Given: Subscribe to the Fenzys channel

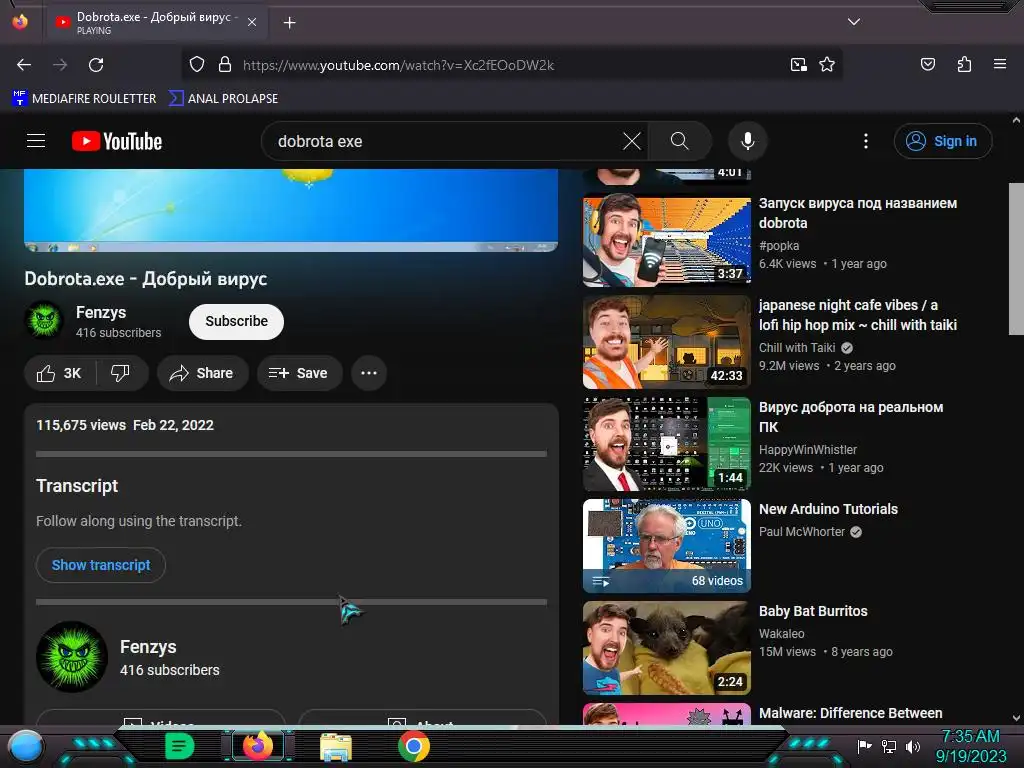Looking at the screenshot, I should pyautogui.click(x=236, y=321).
